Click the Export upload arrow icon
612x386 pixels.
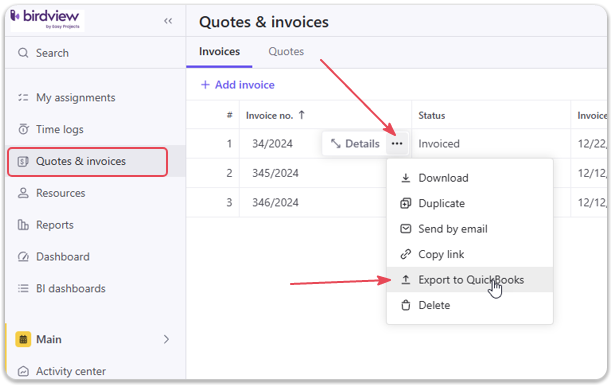[x=406, y=279]
